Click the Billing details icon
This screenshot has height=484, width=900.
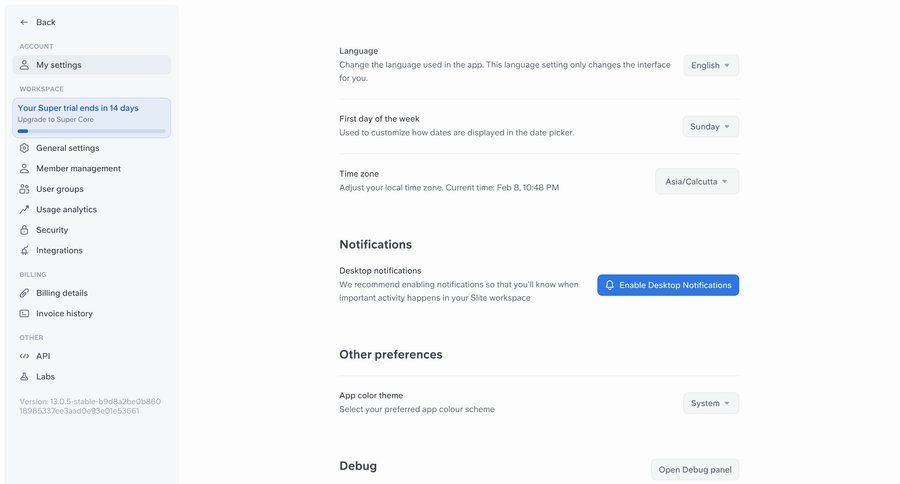(25, 293)
